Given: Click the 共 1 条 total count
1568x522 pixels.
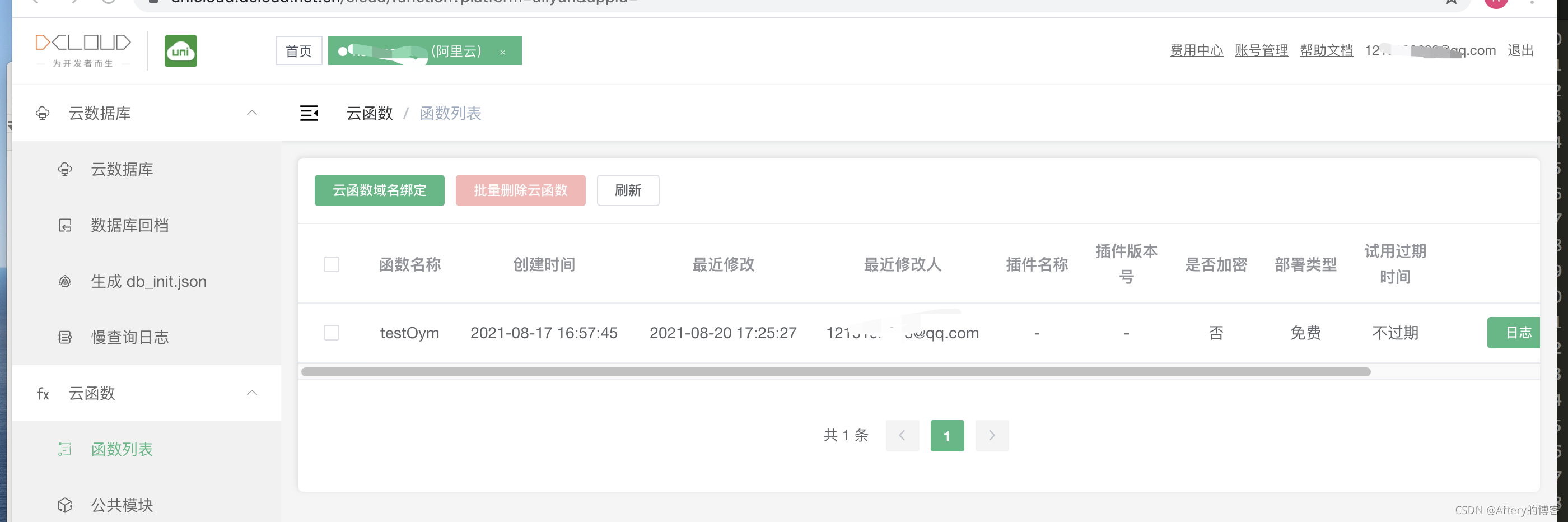Looking at the screenshot, I should tap(846, 436).
